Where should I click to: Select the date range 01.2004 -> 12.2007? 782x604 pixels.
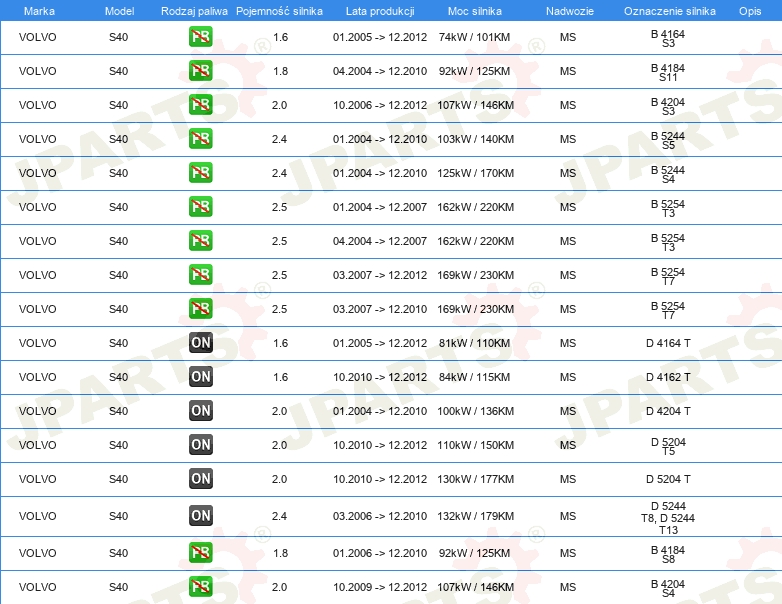(380, 206)
